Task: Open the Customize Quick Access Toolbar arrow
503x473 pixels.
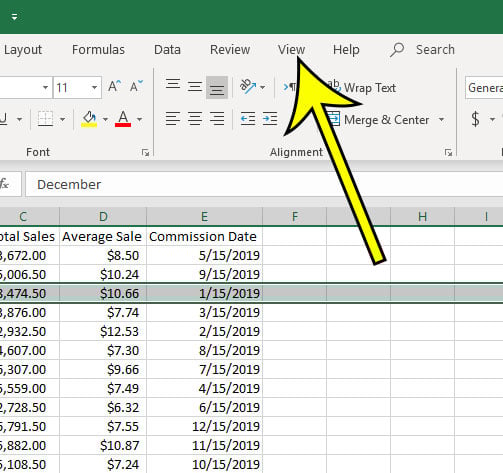Action: pos(14,17)
